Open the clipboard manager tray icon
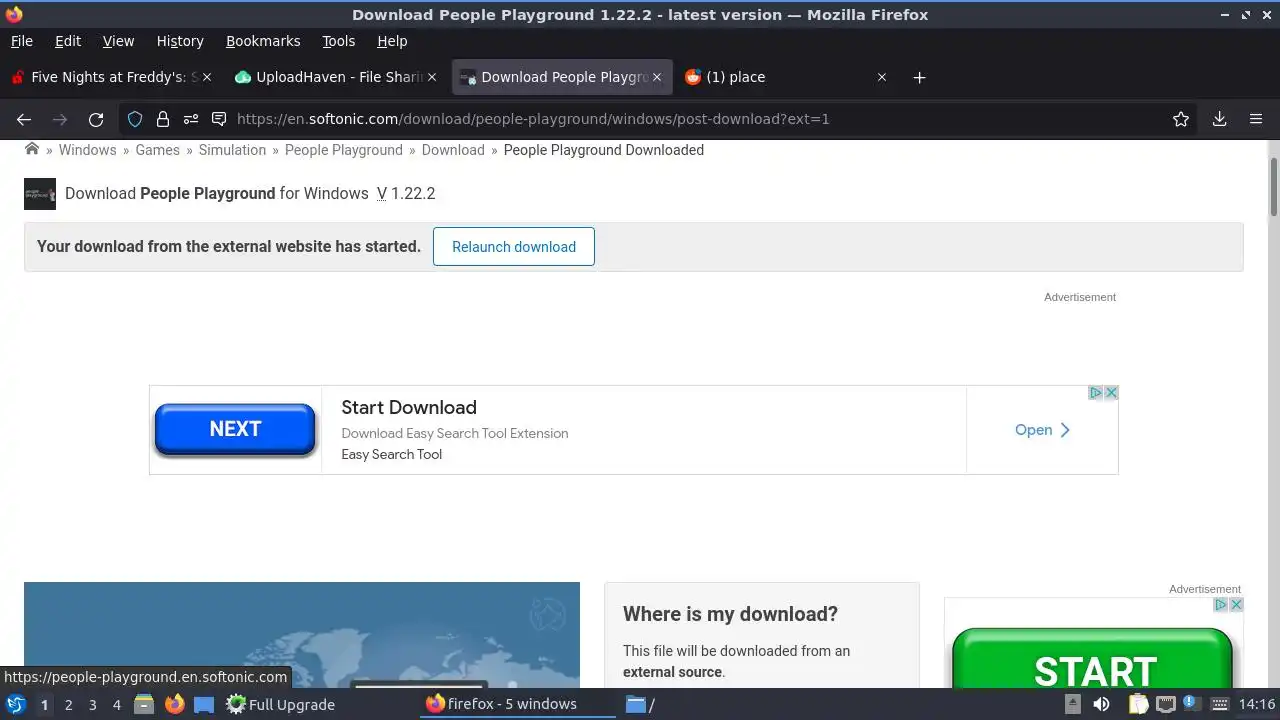Screen dimensions: 1280x720 click(x=1139, y=704)
